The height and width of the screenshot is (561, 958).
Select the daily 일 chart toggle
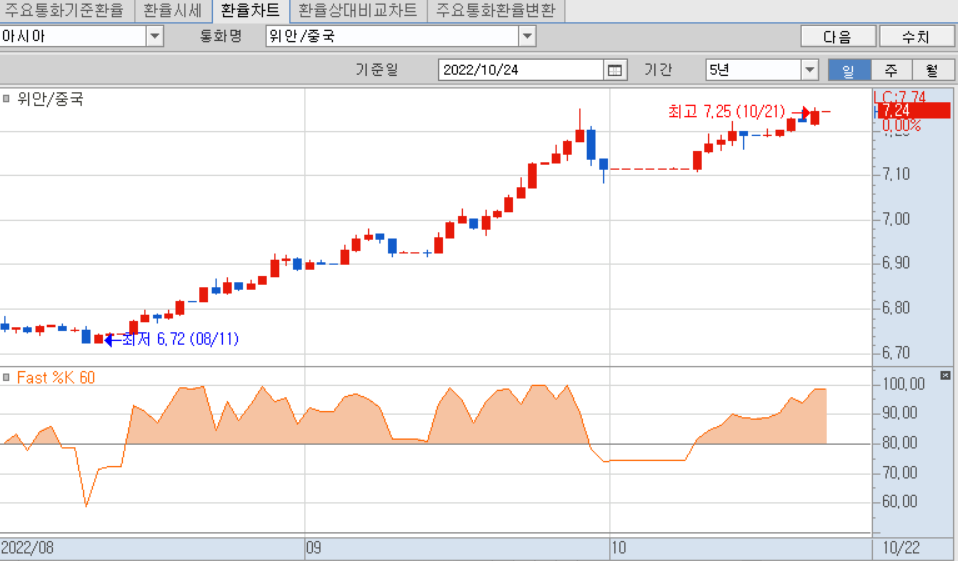pos(849,70)
